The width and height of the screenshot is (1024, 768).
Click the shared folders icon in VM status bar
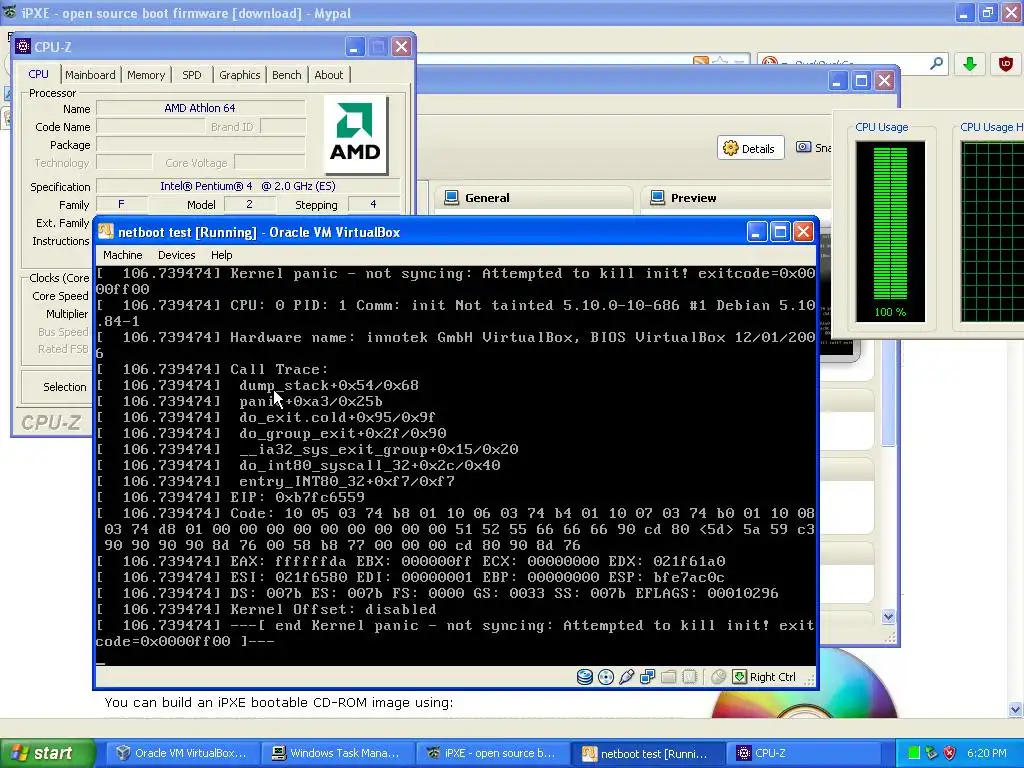click(x=669, y=677)
